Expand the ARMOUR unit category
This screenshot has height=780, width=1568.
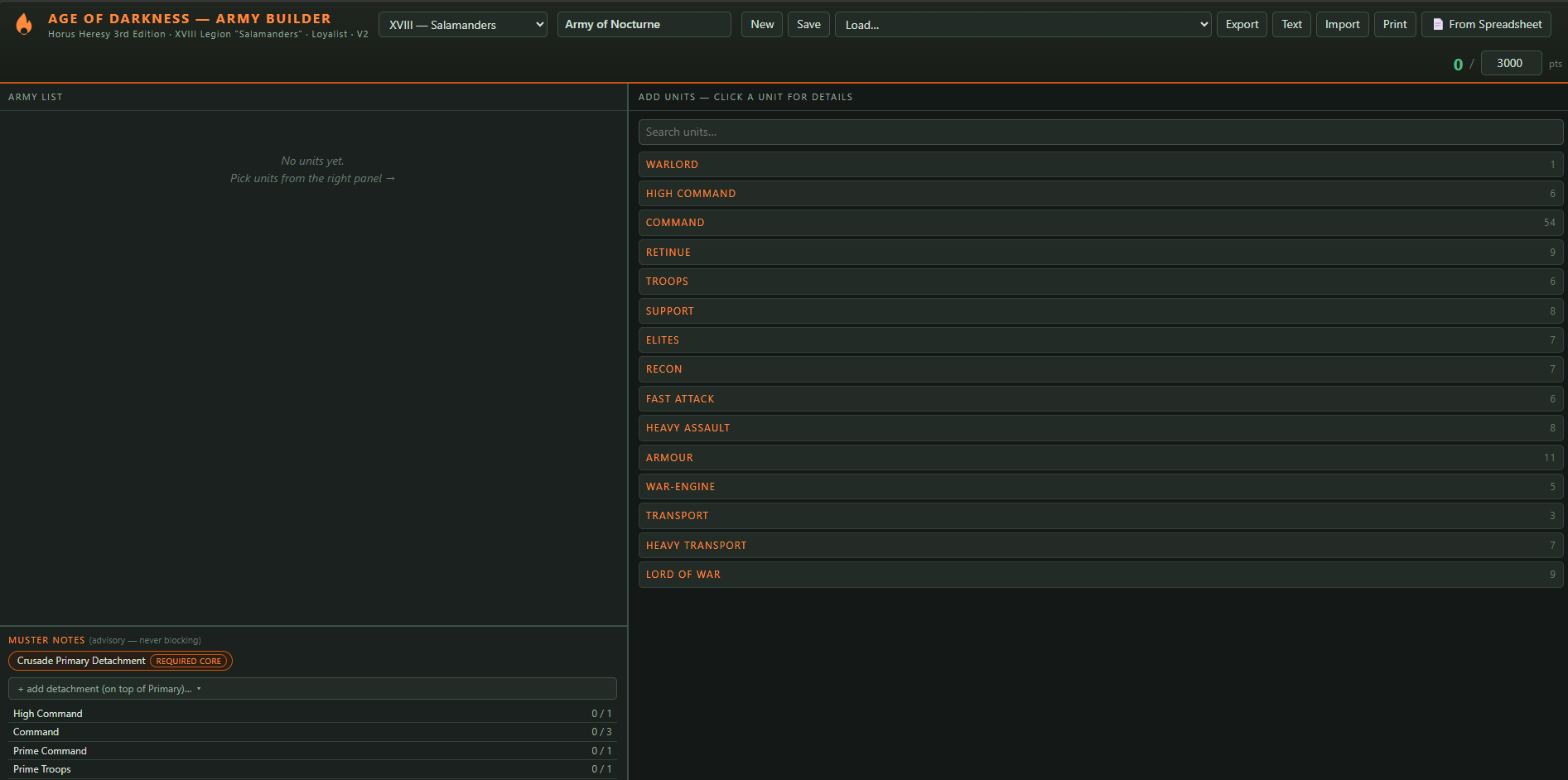[1101, 458]
